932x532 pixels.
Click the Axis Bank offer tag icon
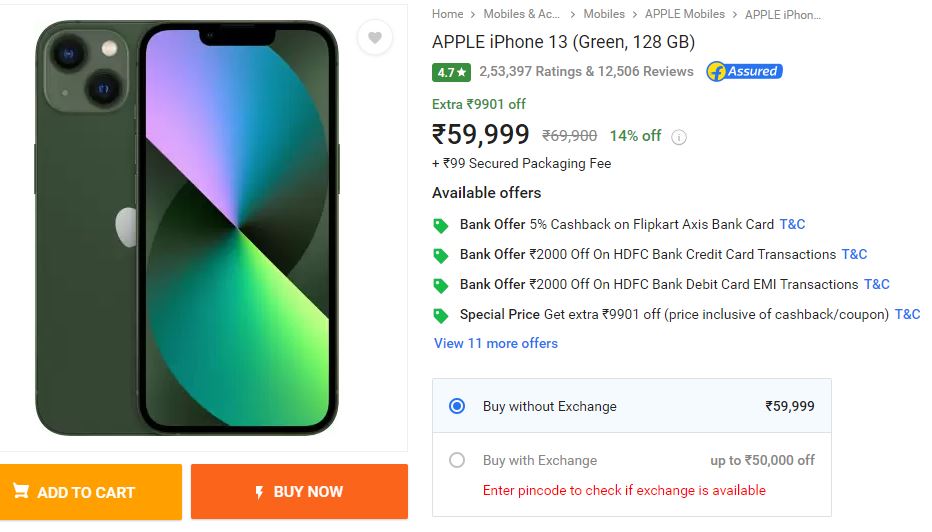point(440,226)
